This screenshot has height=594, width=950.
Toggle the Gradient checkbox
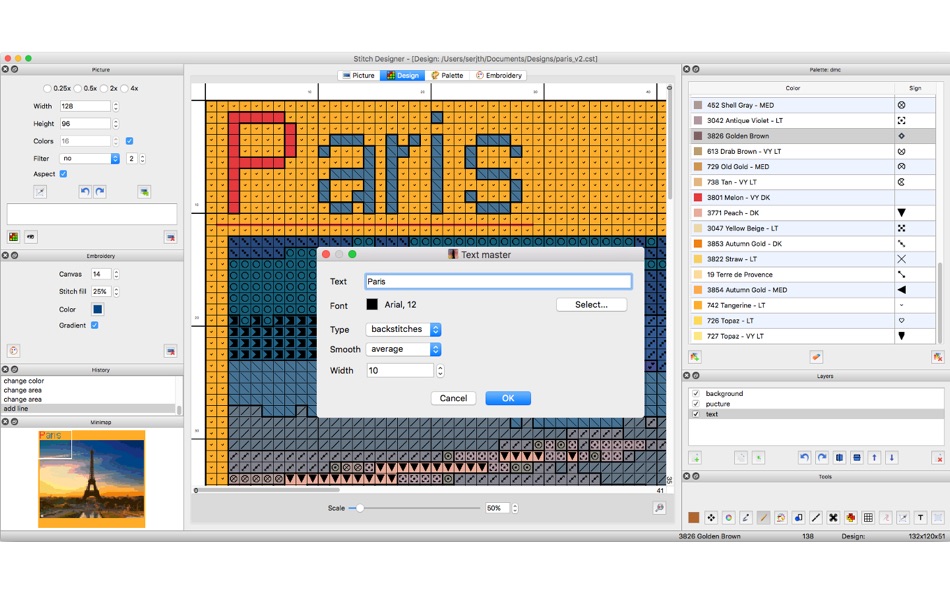tap(95, 325)
